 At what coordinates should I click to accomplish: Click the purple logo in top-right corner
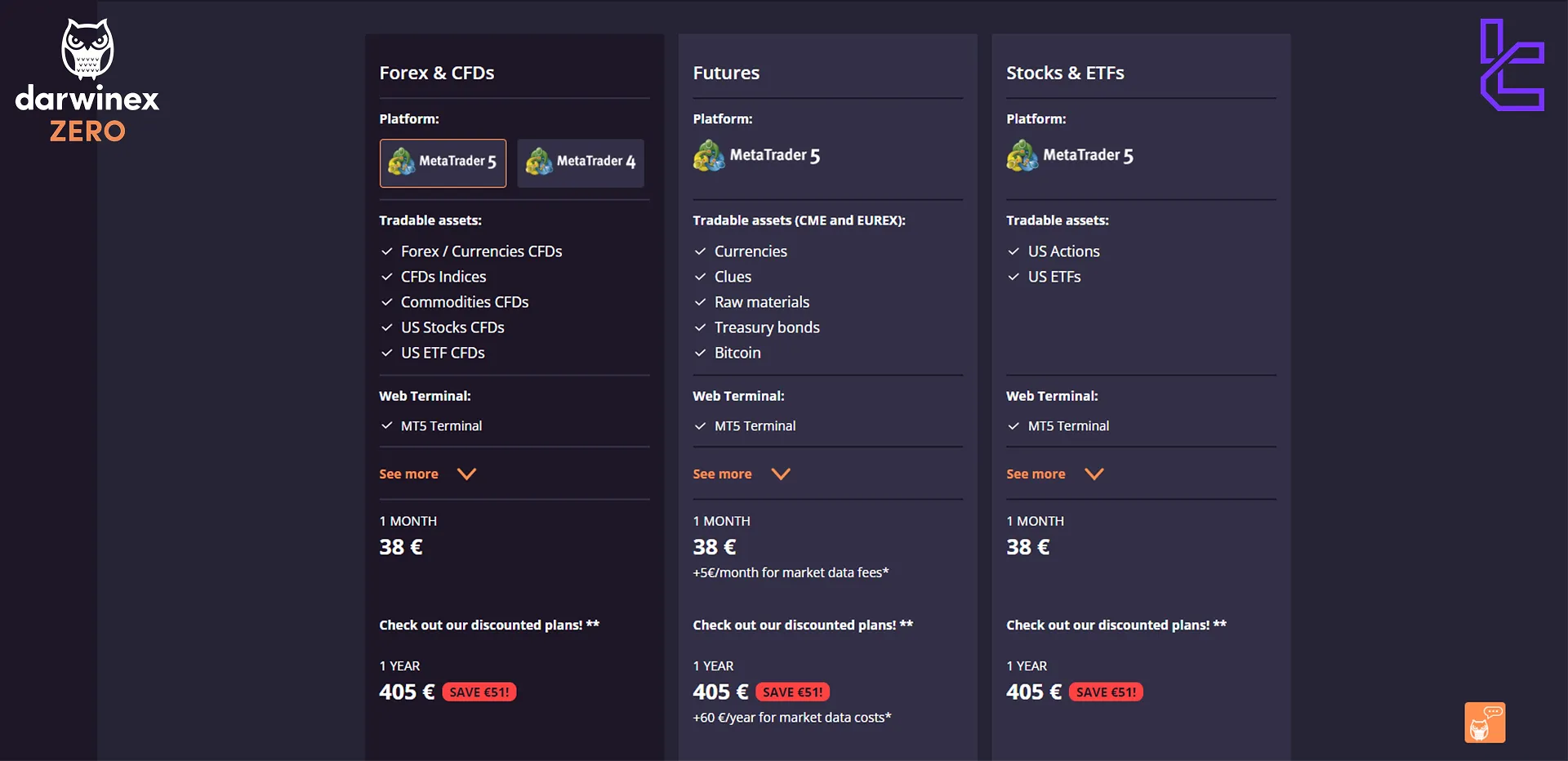[1512, 65]
